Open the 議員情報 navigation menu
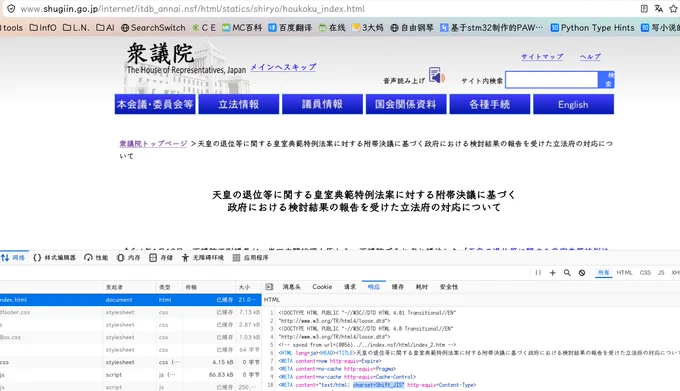Image resolution: width=680 pixels, height=391 pixels. [x=322, y=104]
